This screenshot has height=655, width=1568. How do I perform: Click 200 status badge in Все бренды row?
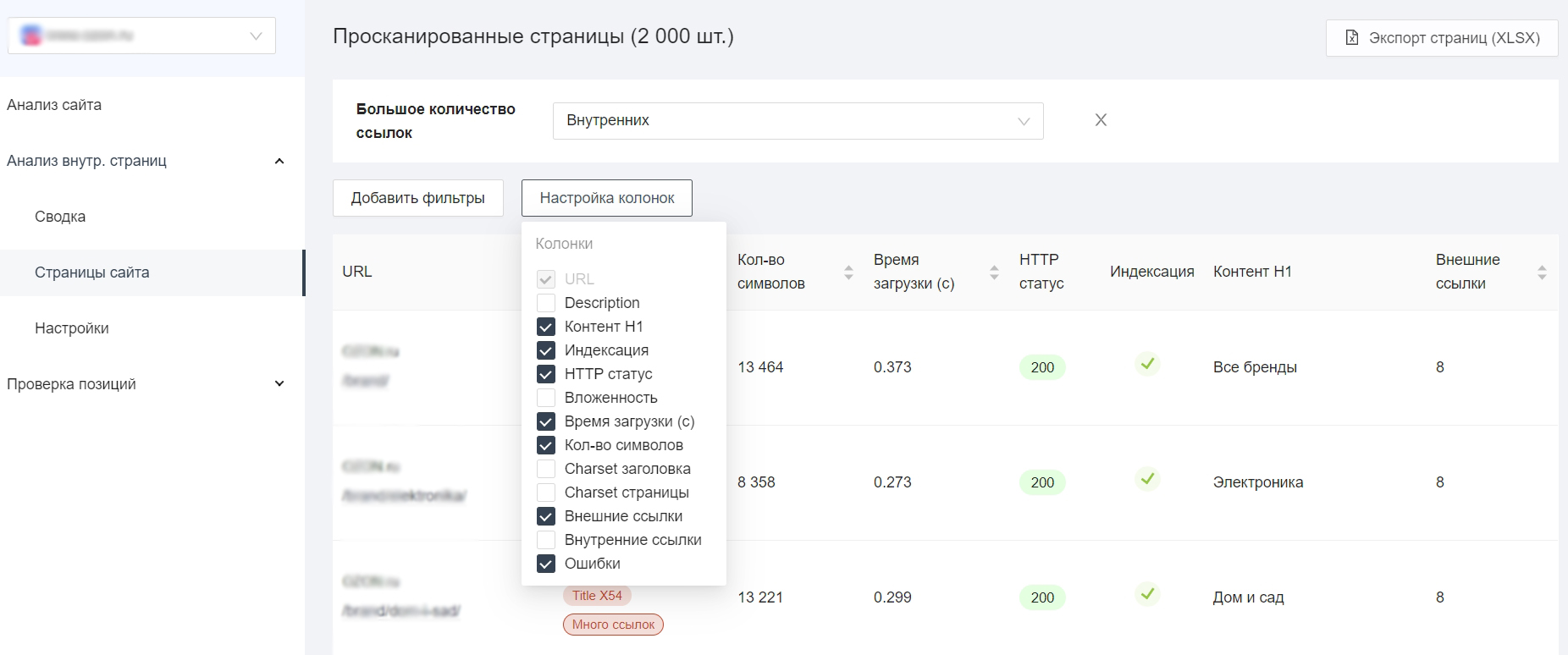(1042, 367)
